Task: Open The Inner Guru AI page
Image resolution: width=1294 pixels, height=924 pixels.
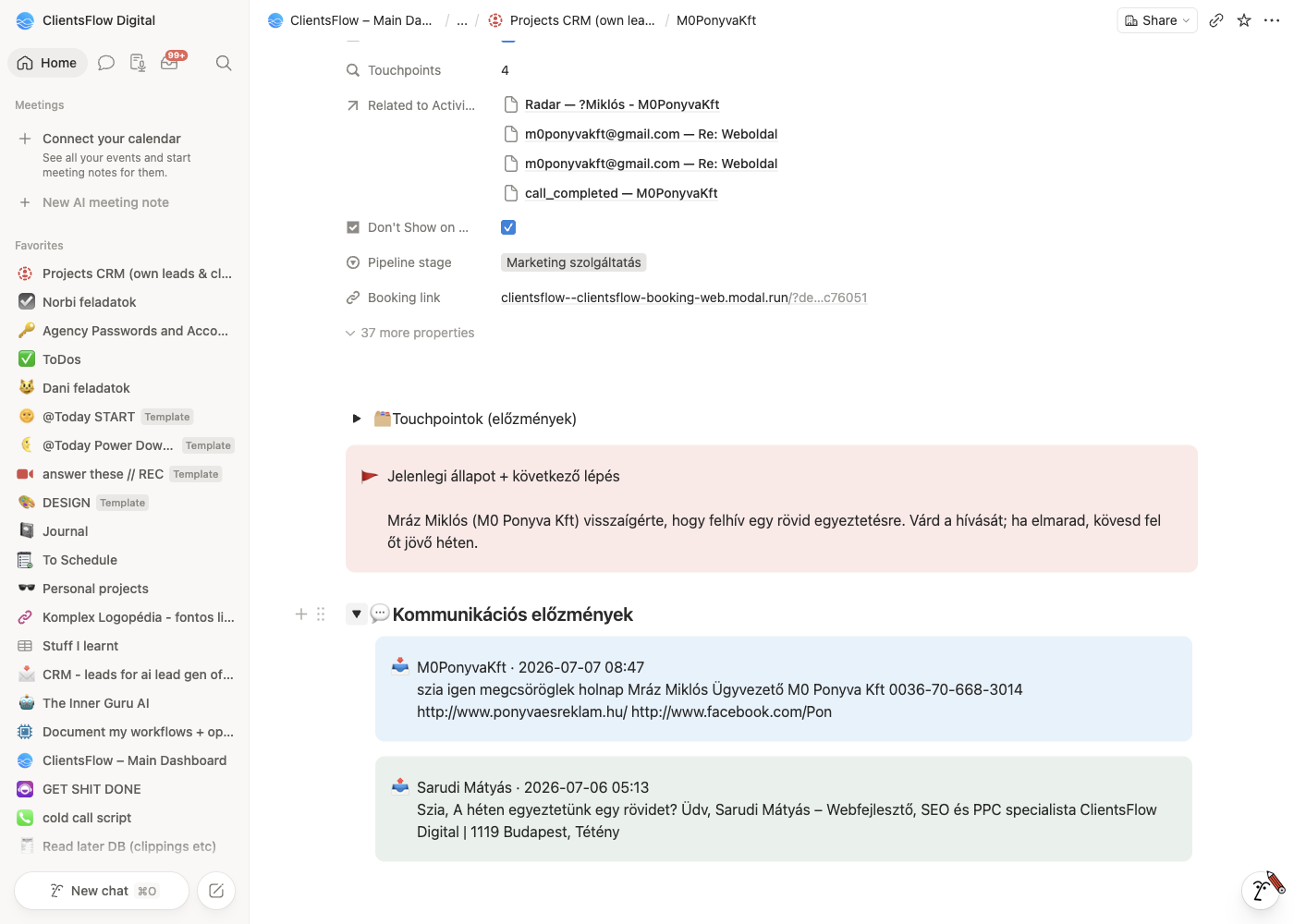Action: [x=125, y=703]
